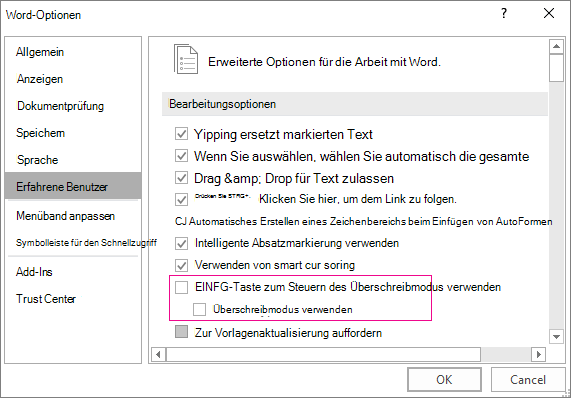571x398 pixels.
Task: Toggle Verwenden von smart cursoring
Action: pos(181,265)
